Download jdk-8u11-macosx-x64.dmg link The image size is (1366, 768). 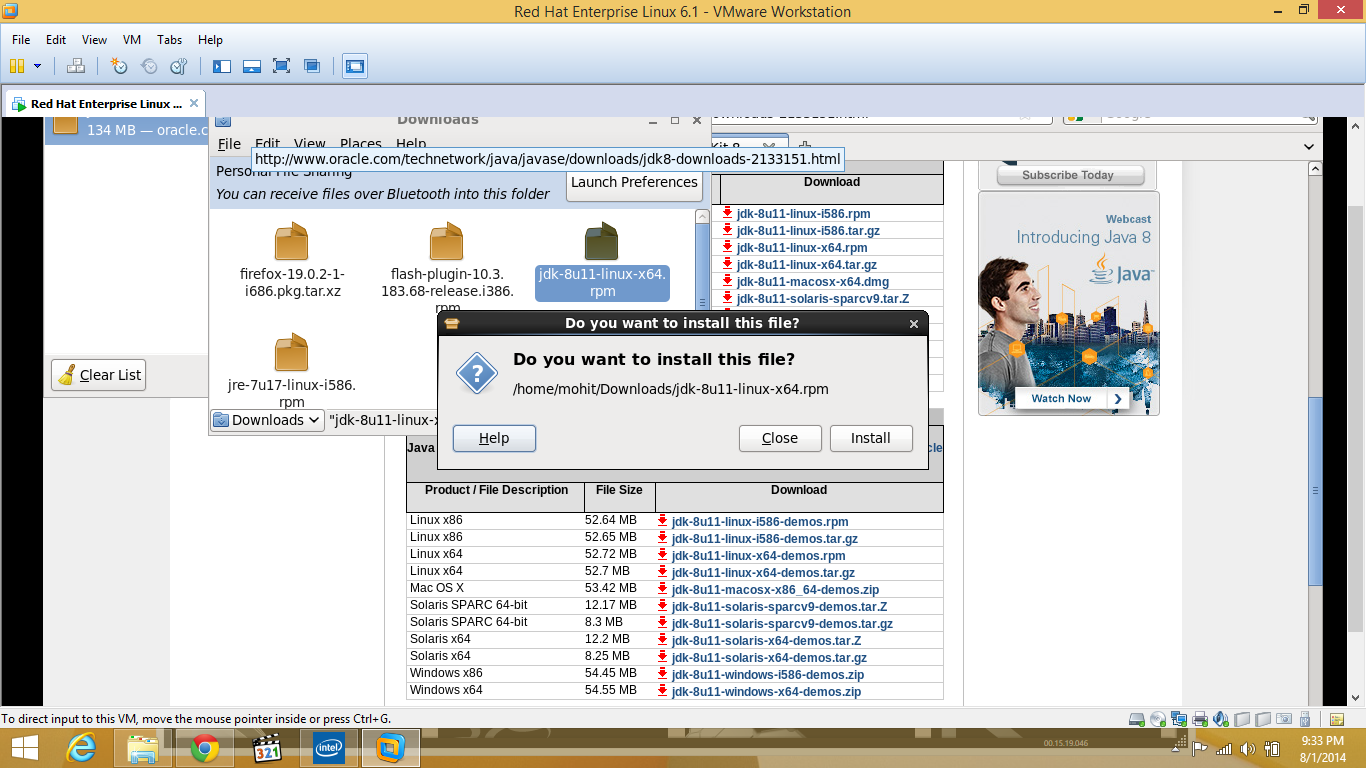pyautogui.click(x=813, y=281)
